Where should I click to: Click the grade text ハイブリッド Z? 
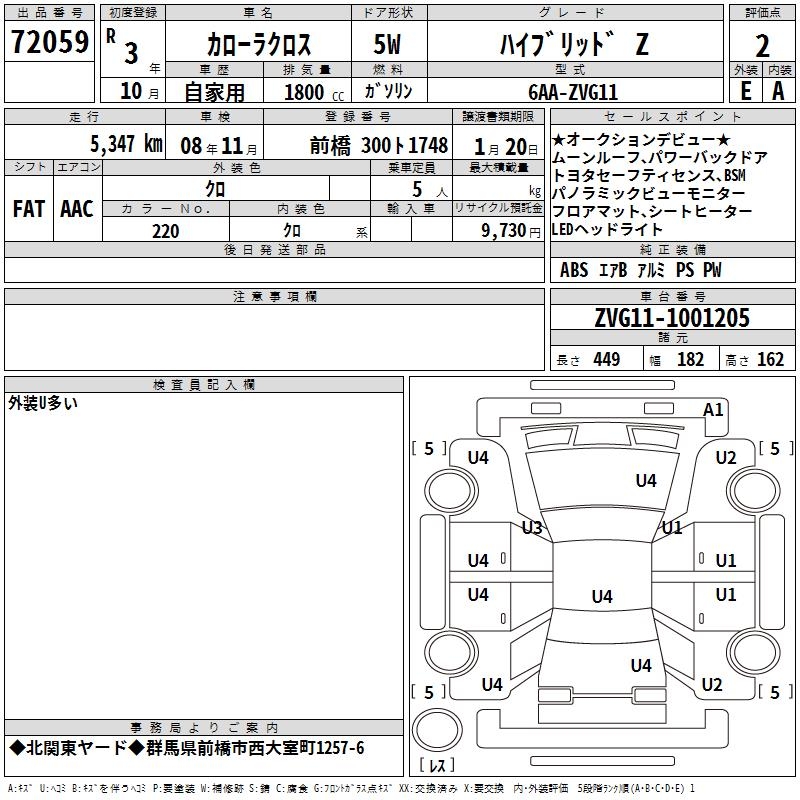tap(574, 44)
